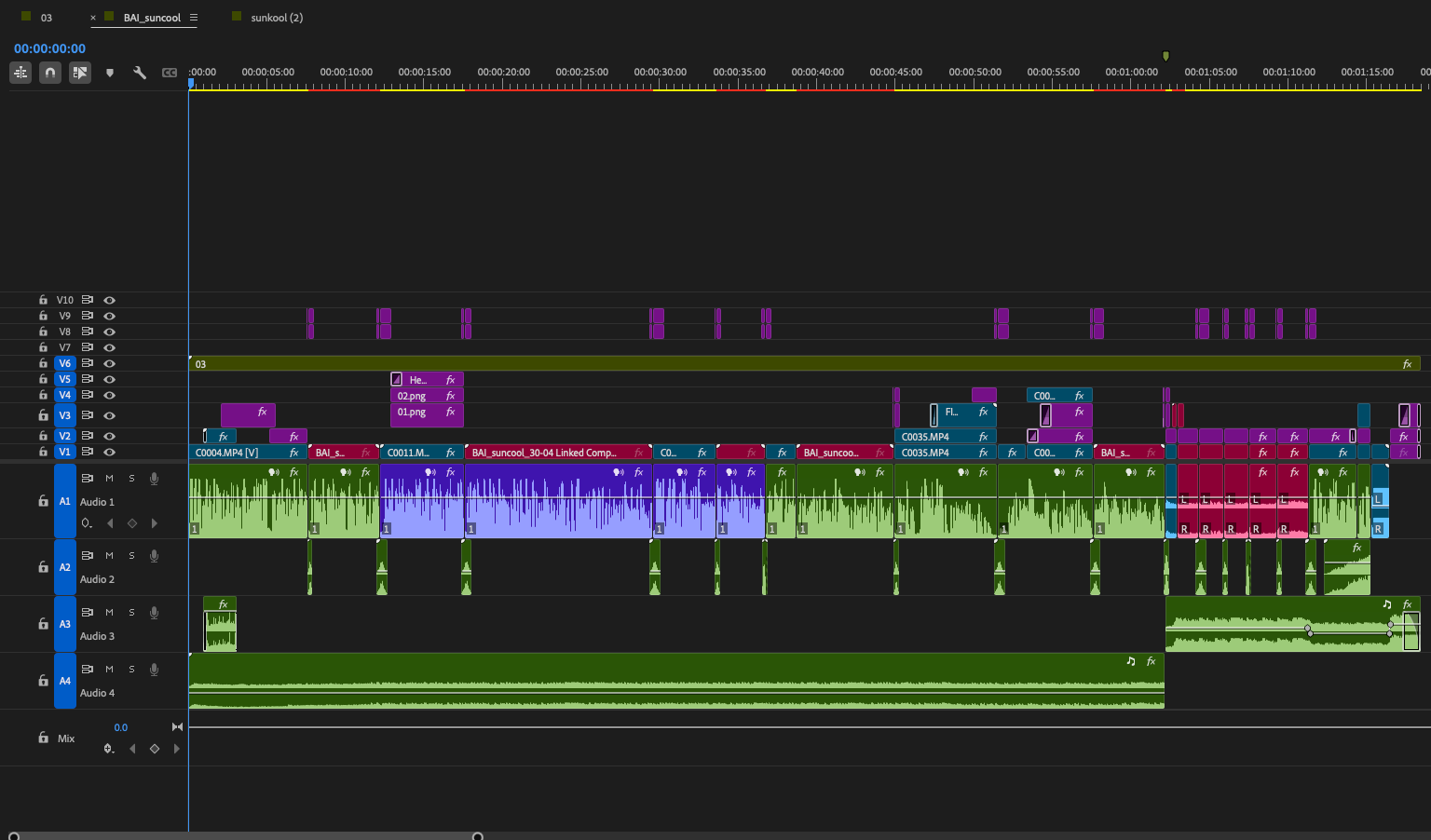The height and width of the screenshot is (840, 1431).
Task: Toggle sync lock for track A2
Action: pos(87,556)
